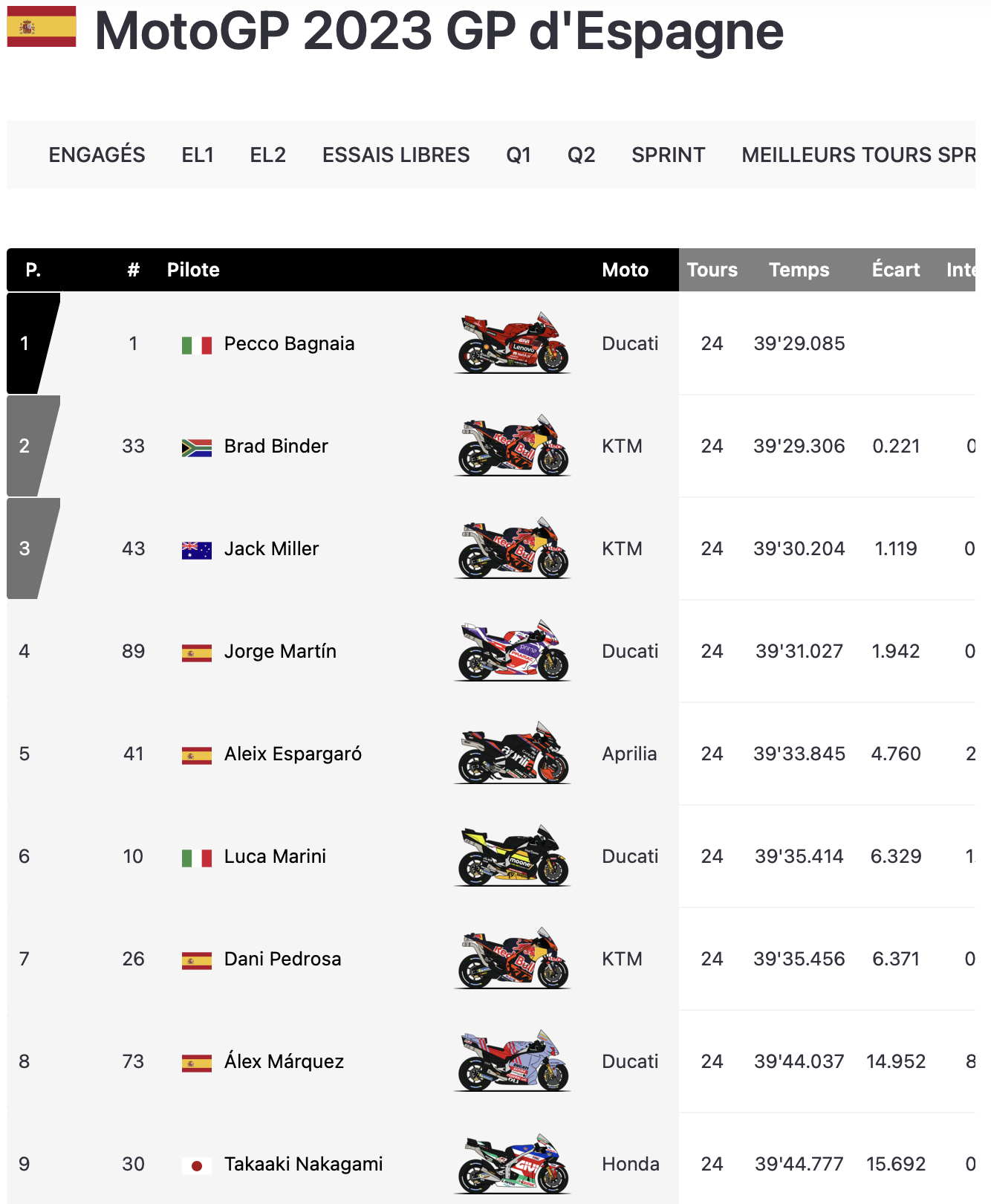Viewport: 991px width, 1204px height.
Task: Click Pecco Bagnaia's red Ducati bike image
Action: [513, 343]
